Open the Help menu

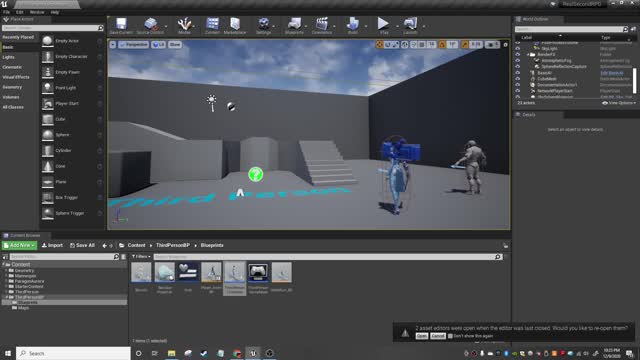[x=55, y=12]
